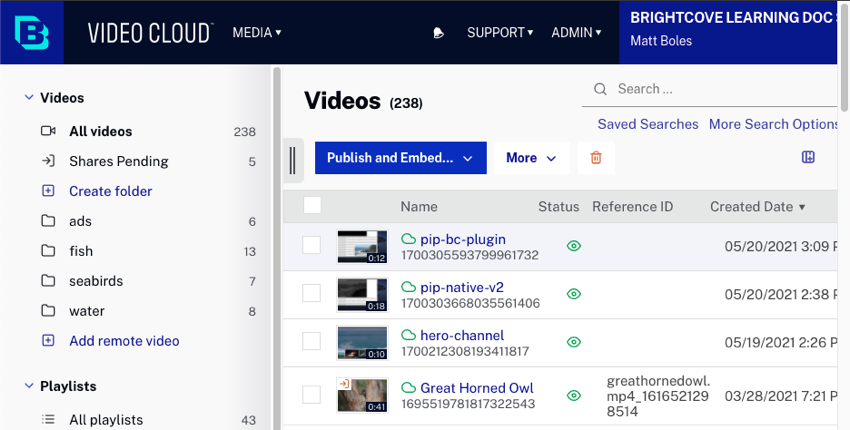Open the hero-channel video link

(x=462, y=335)
